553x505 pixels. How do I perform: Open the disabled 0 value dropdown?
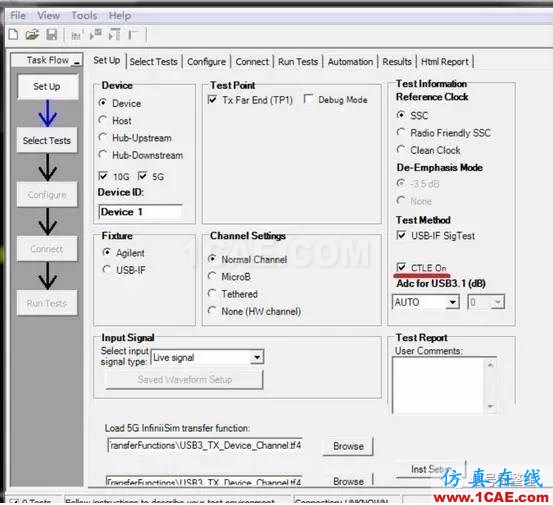pos(497,302)
